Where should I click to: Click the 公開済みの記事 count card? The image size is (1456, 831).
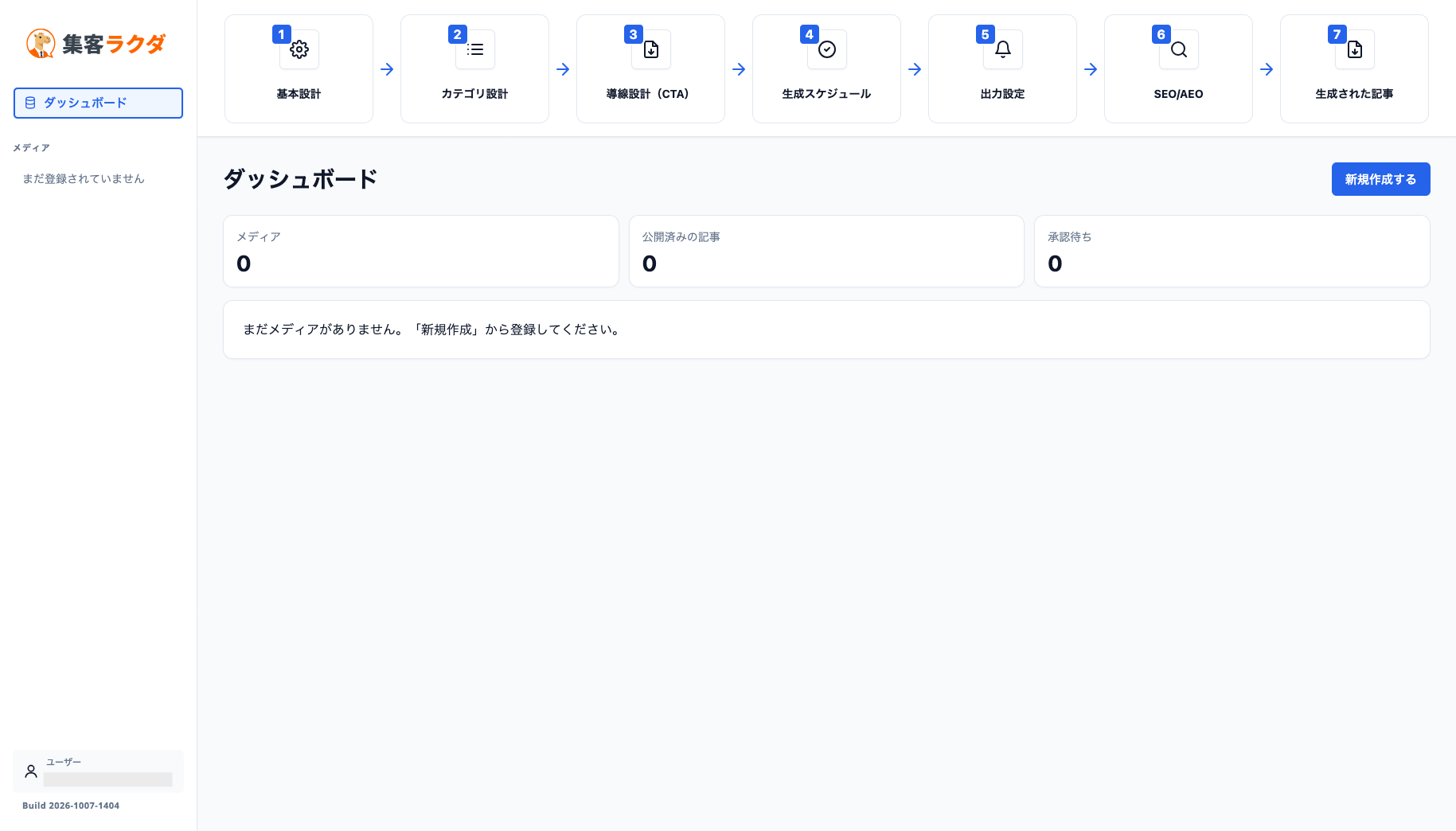tap(826, 251)
